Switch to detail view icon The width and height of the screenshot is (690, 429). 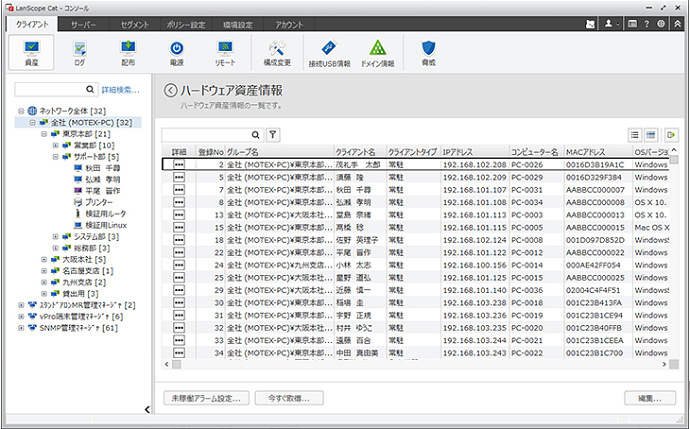651,135
